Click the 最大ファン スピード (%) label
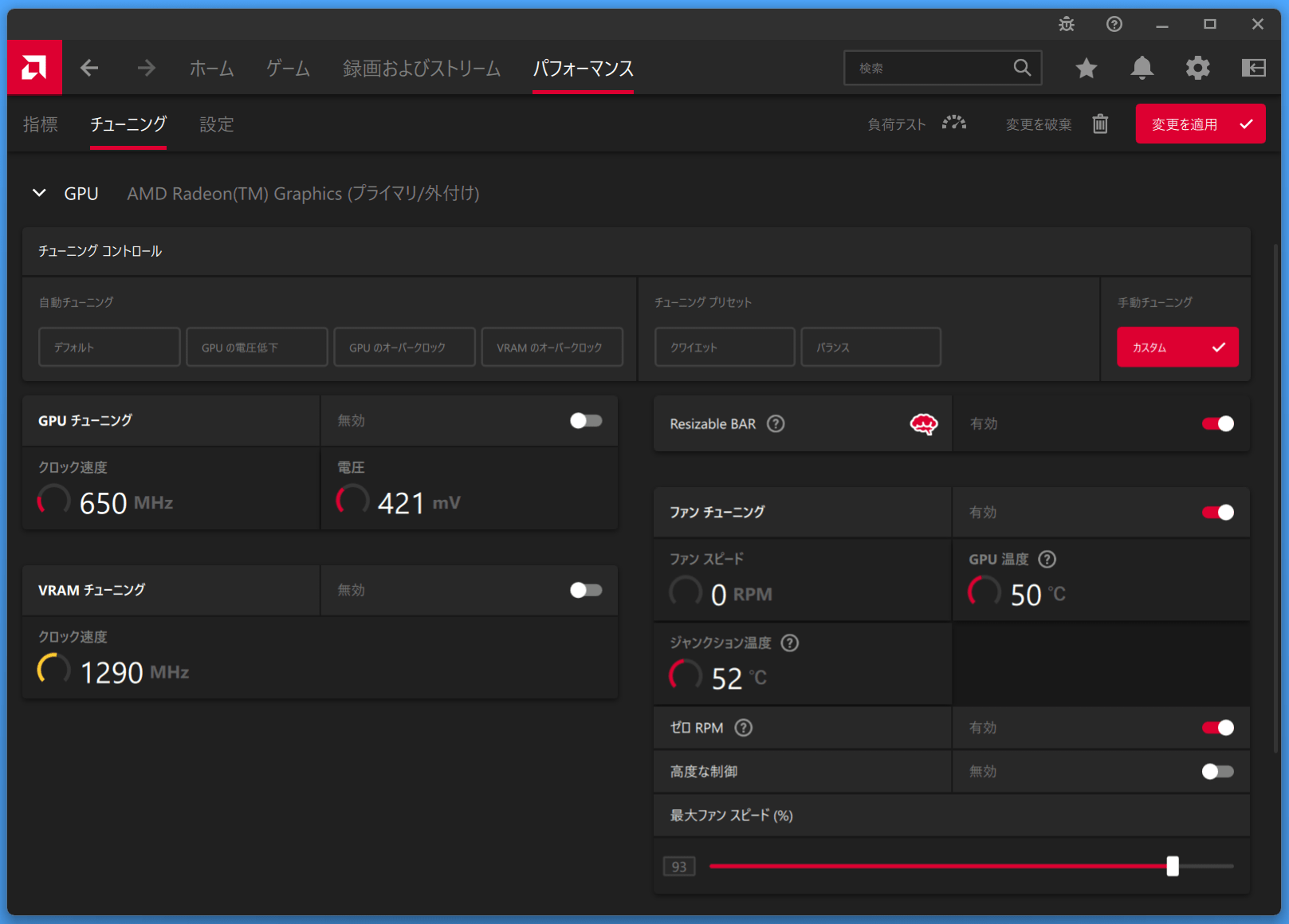This screenshot has height=924, width=1289. (x=731, y=816)
